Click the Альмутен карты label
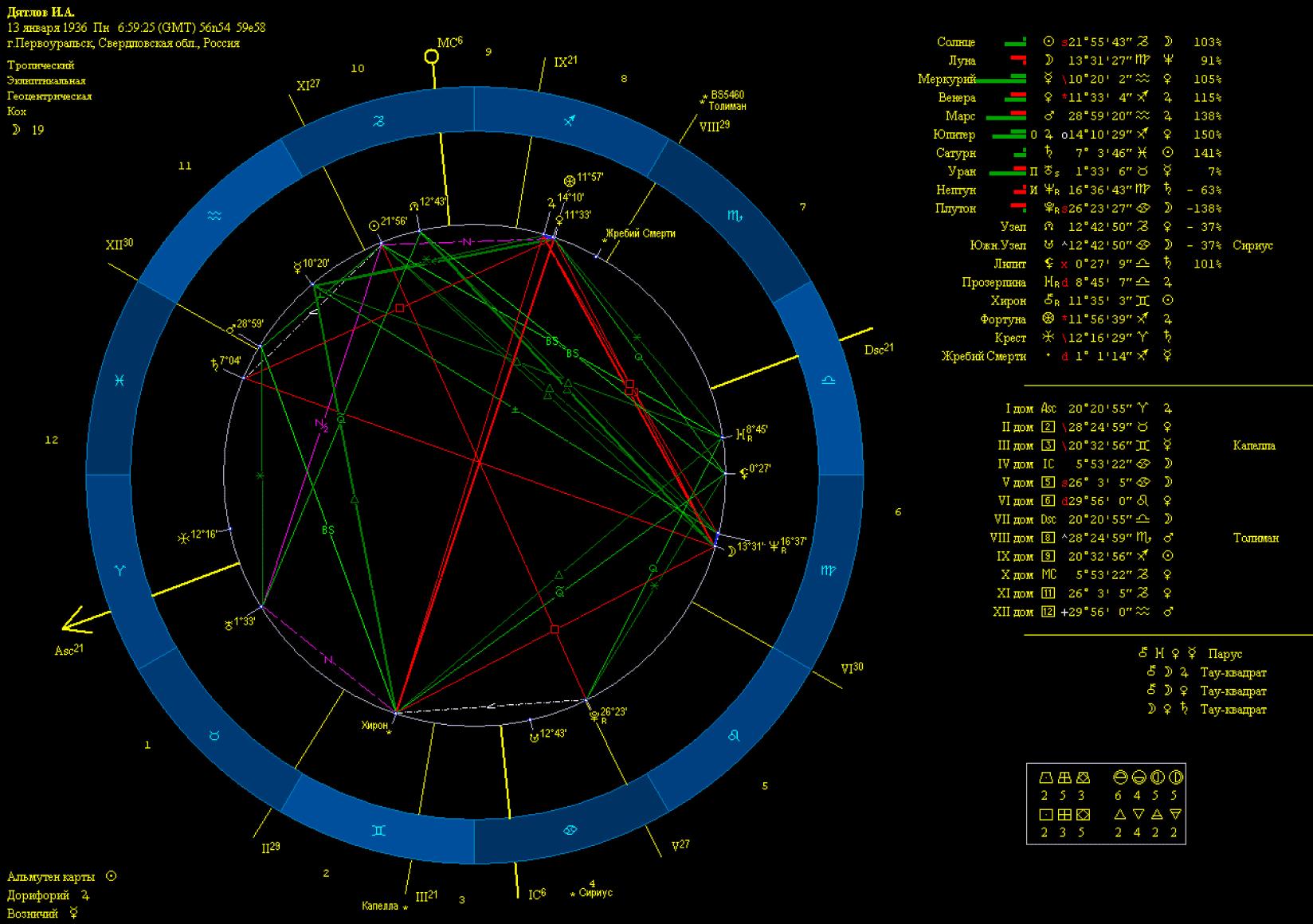This screenshot has width=1313, height=924. pyautogui.click(x=51, y=876)
